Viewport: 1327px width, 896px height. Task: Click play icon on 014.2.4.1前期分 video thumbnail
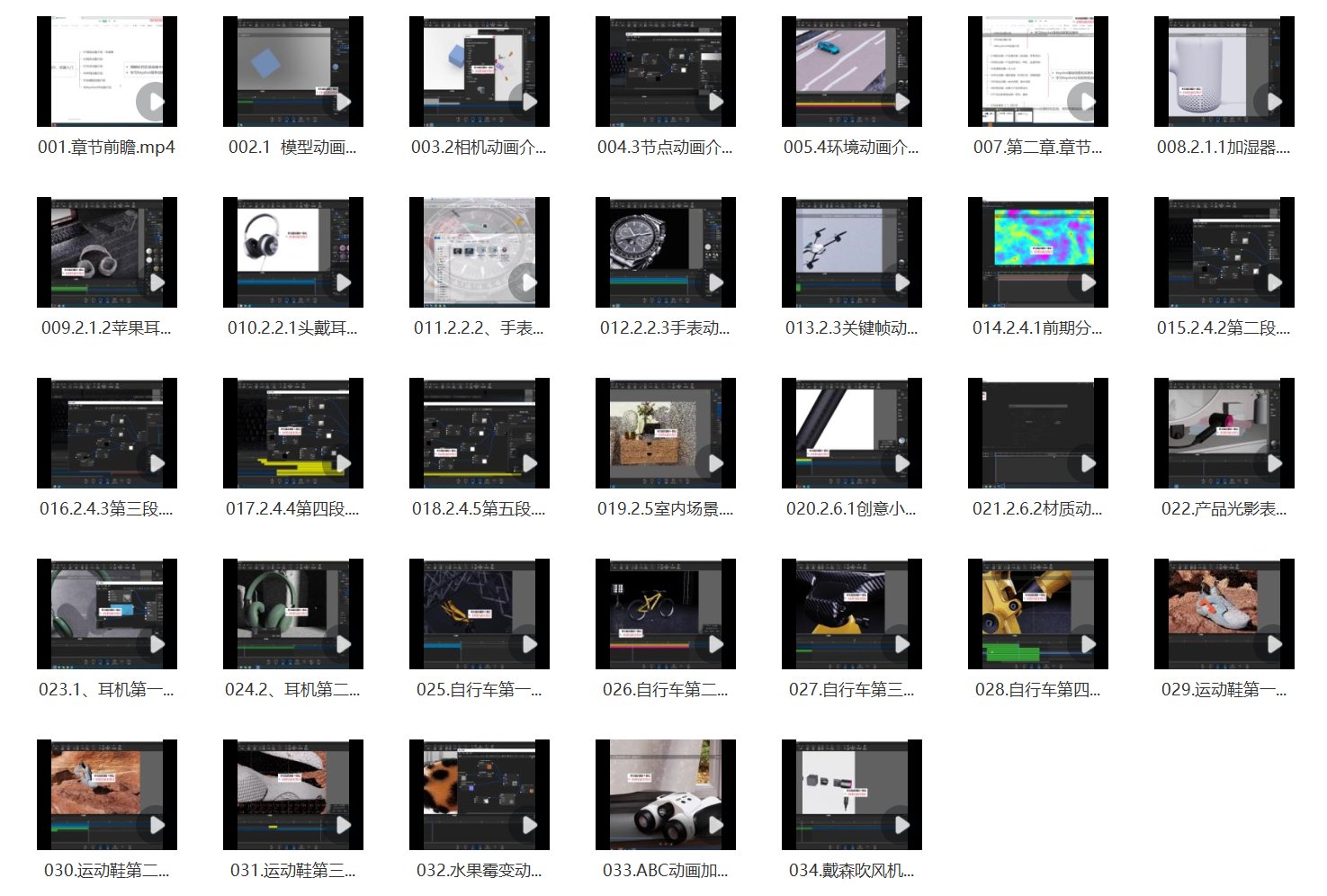(1088, 282)
